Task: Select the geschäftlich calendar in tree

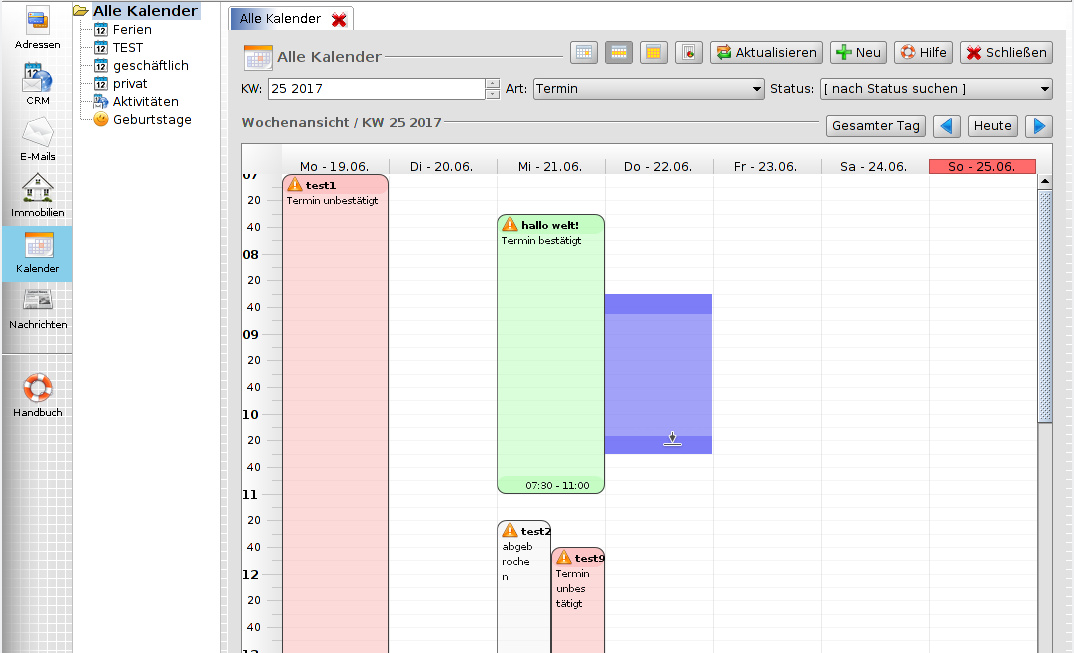Action: [150, 66]
